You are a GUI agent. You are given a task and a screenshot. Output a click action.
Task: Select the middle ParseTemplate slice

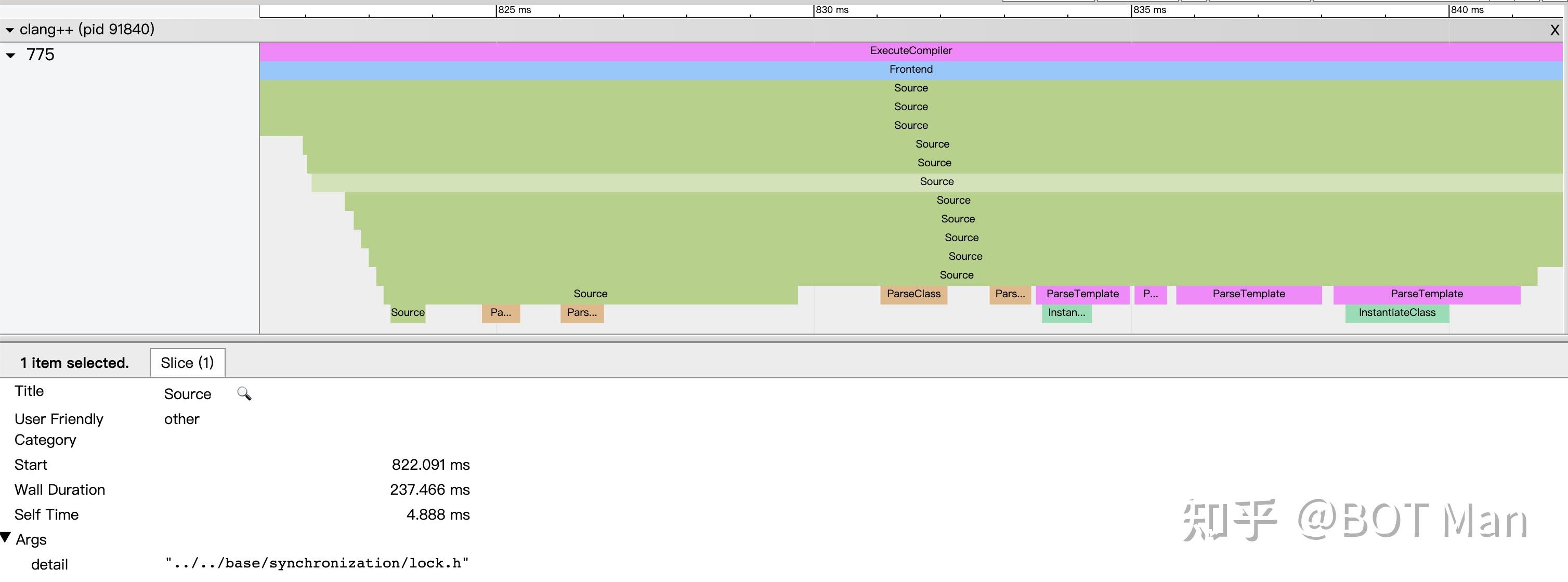click(x=1248, y=294)
